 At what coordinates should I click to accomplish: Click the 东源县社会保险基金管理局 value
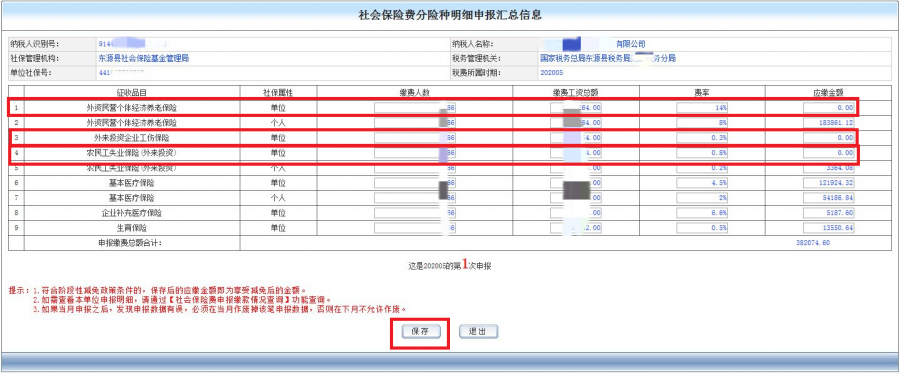point(143,59)
